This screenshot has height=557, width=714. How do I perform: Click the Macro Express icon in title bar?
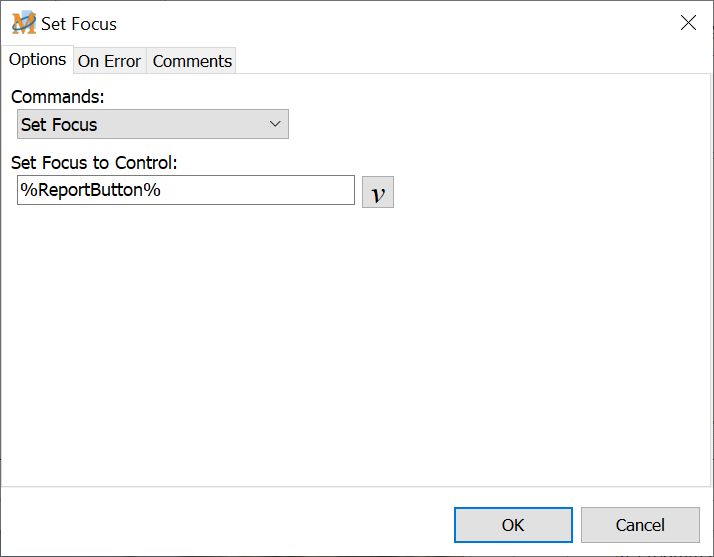[x=23, y=23]
